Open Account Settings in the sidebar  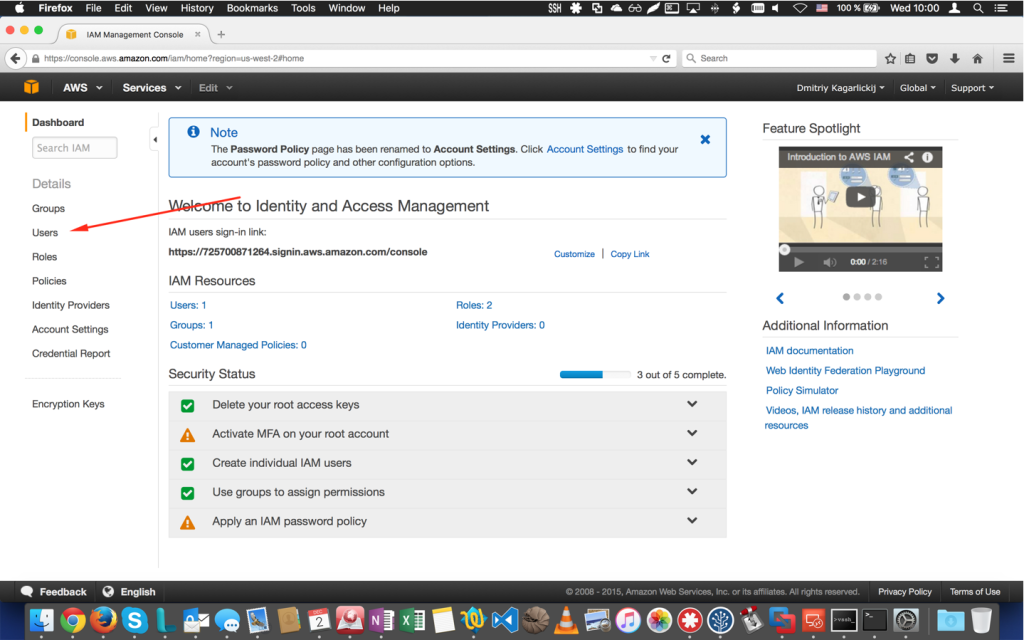(x=70, y=329)
